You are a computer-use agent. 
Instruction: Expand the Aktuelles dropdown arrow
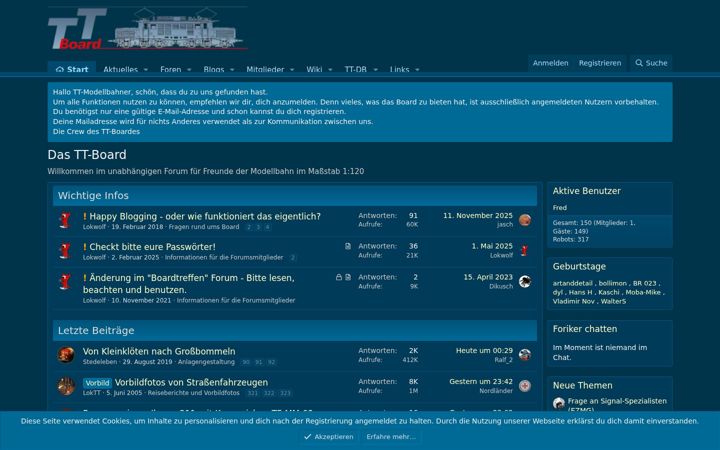coord(146,69)
